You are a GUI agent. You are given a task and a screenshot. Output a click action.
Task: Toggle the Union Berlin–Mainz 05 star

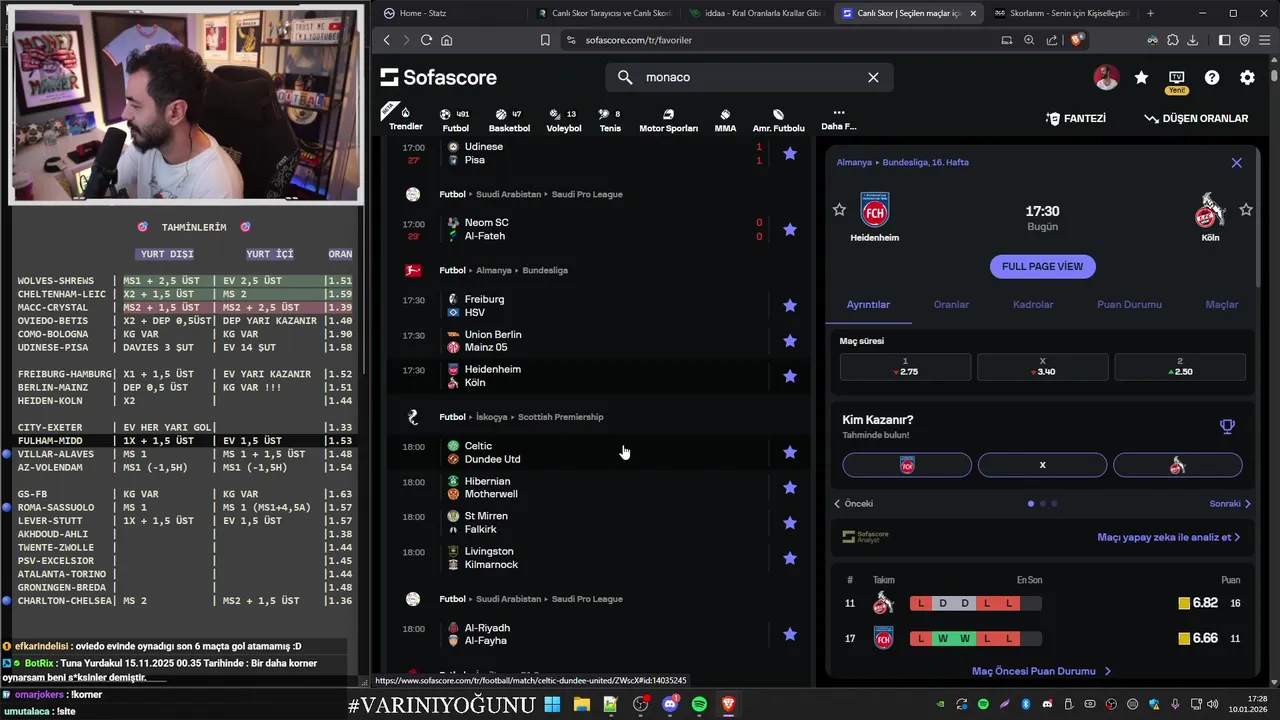coord(790,341)
